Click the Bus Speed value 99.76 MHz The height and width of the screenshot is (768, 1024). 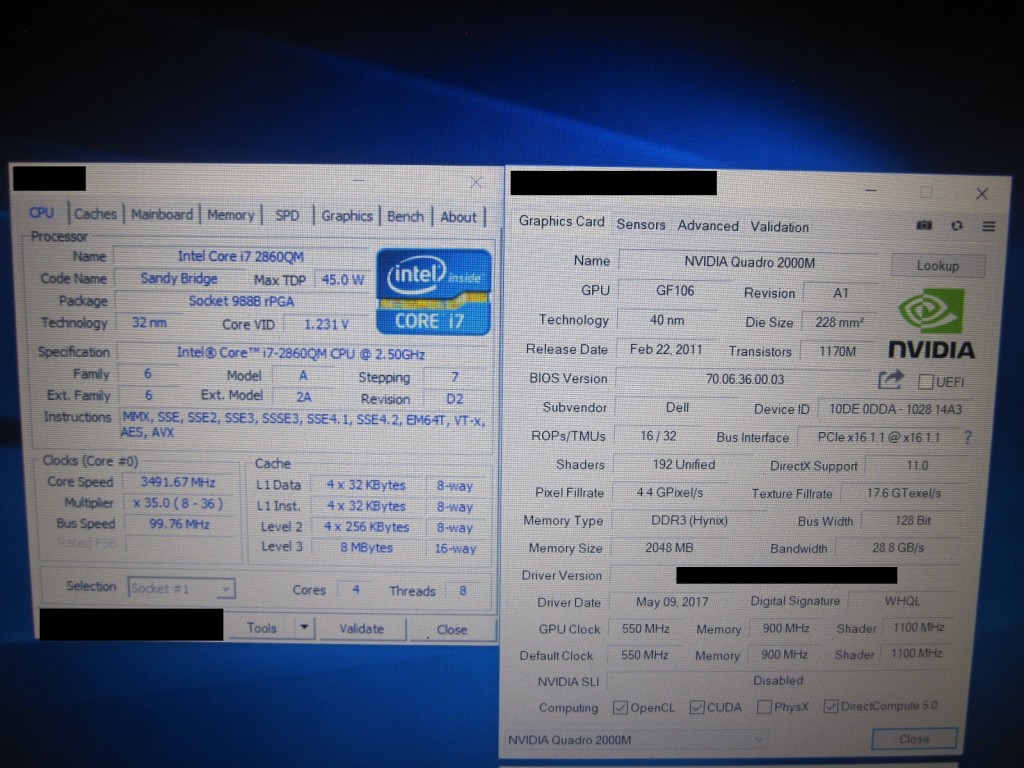click(x=179, y=524)
